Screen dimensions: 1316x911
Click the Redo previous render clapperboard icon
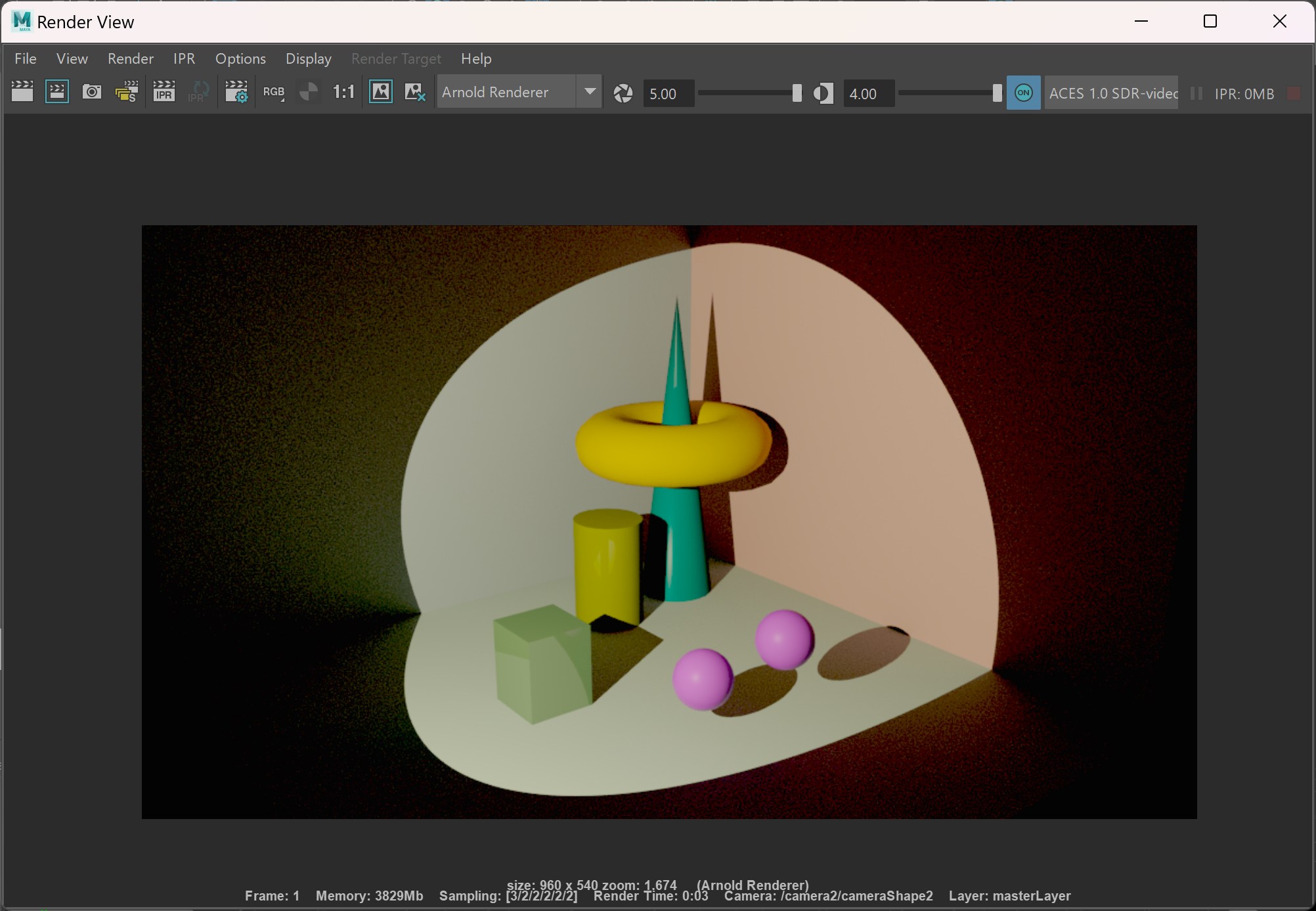pyautogui.click(x=22, y=92)
